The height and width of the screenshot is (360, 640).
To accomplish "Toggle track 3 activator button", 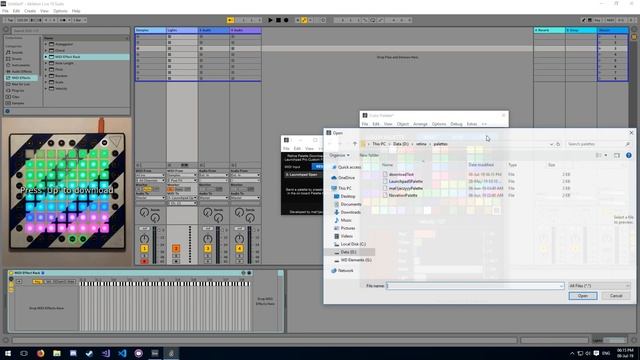I will click(x=207, y=249).
